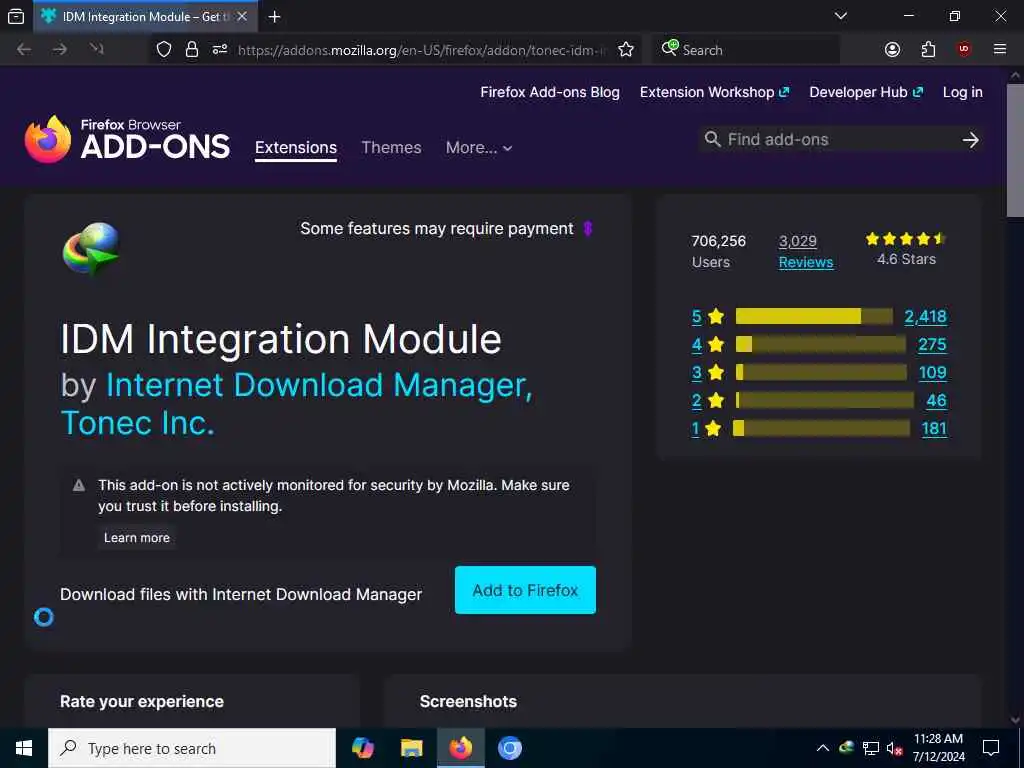Submit add-on search with the arrow button
This screenshot has height=768, width=1024.
click(x=970, y=140)
